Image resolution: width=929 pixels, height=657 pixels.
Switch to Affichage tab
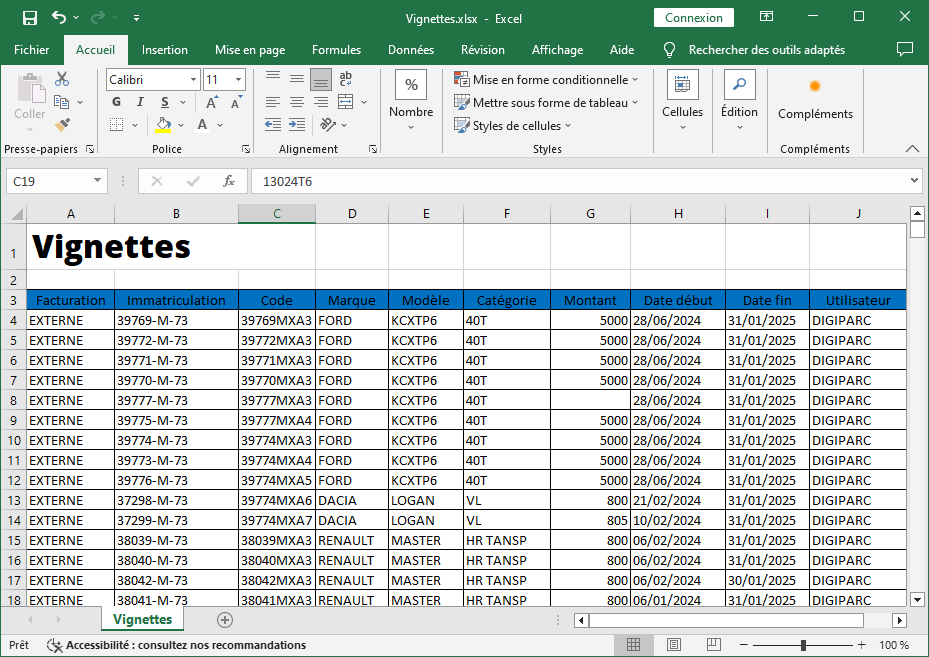(558, 50)
